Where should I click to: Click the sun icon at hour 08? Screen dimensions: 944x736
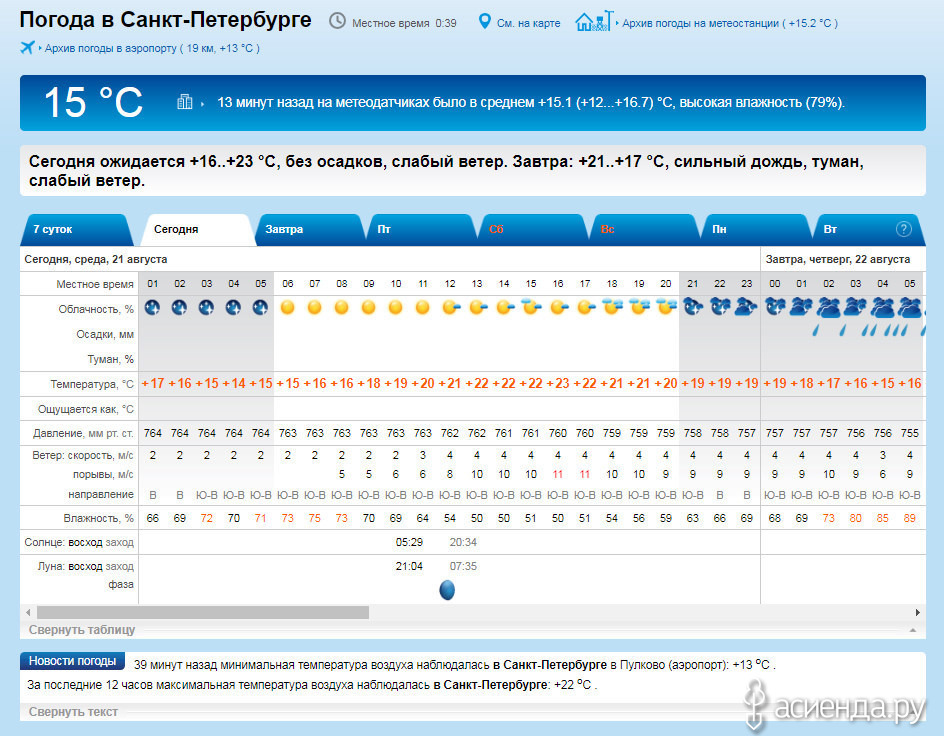click(x=341, y=308)
